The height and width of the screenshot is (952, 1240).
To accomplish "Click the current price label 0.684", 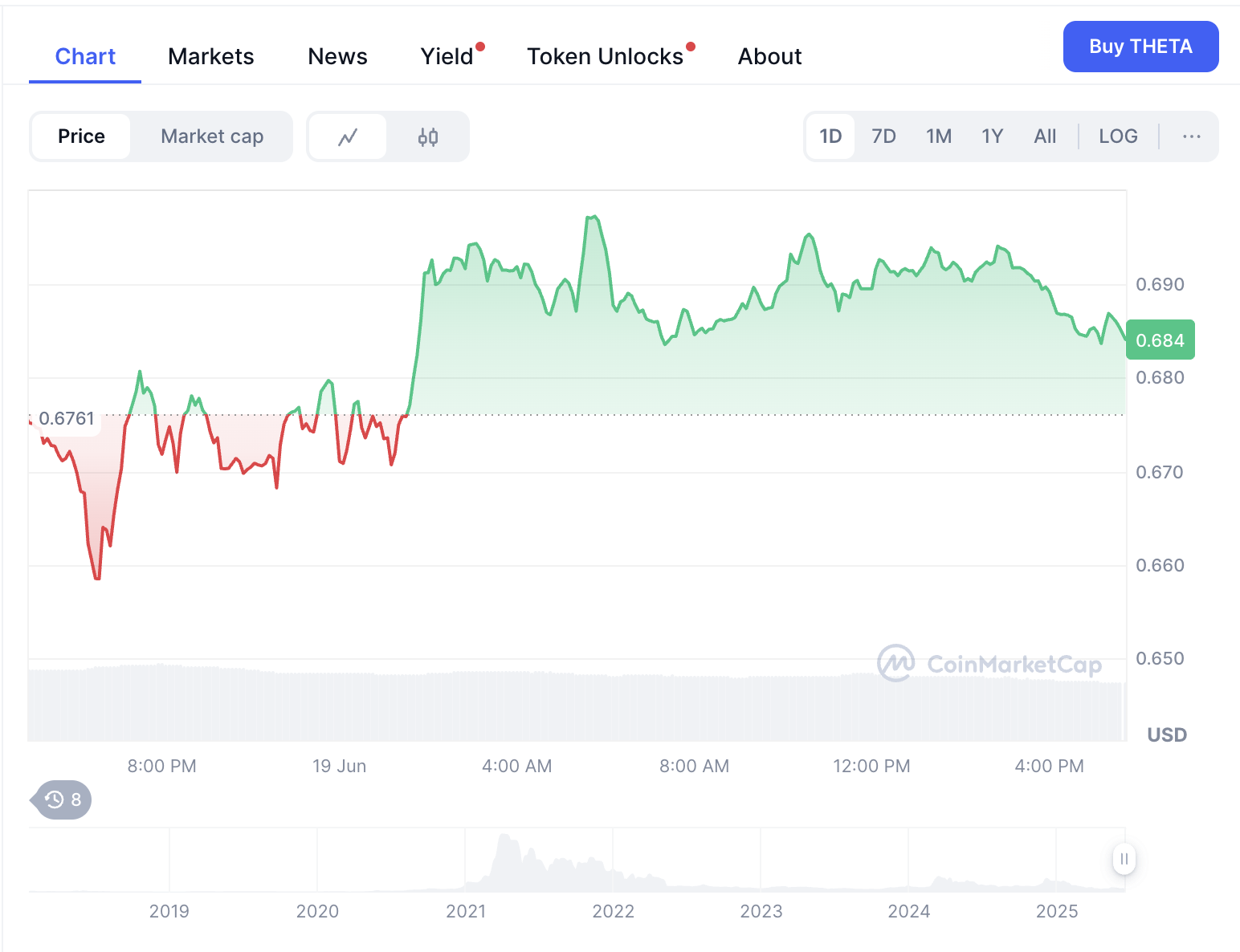I will 1160,340.
